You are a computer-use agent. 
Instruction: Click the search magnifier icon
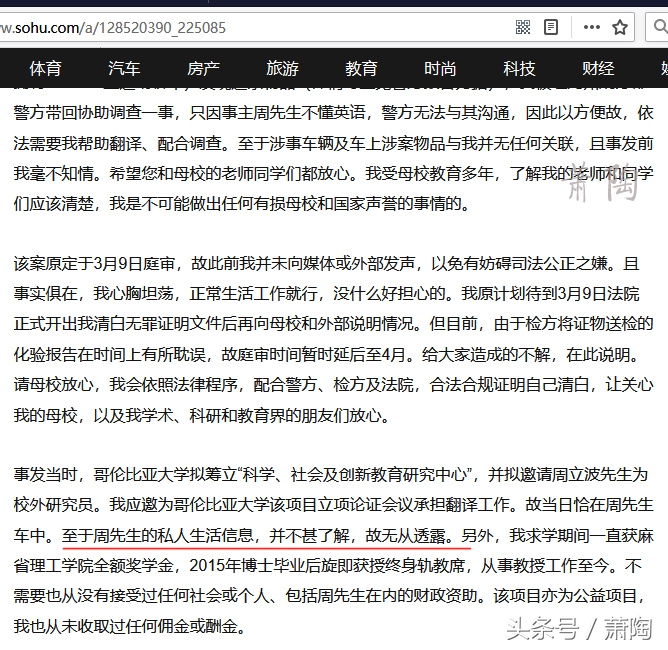(660, 27)
